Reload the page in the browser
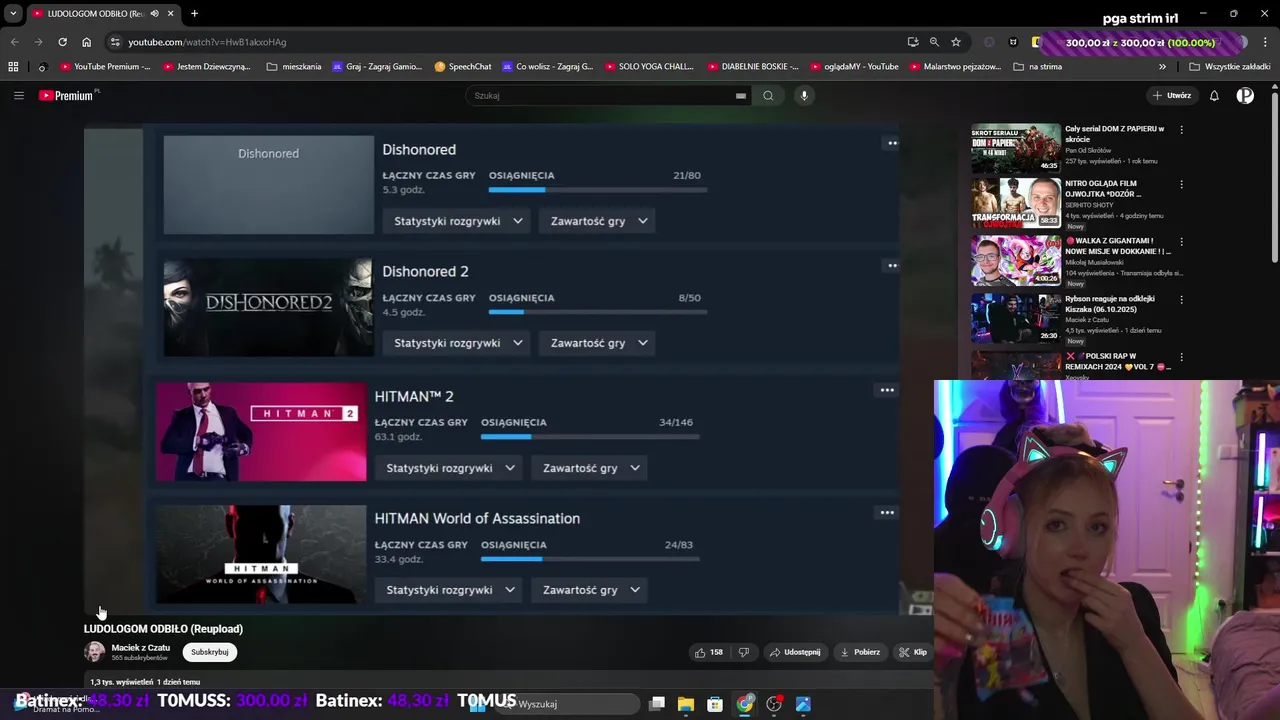 (x=62, y=42)
